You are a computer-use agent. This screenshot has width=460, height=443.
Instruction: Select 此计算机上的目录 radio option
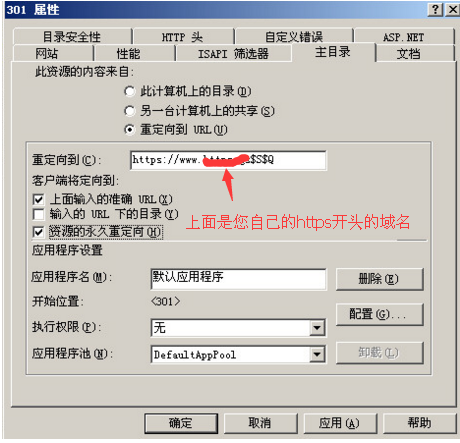[129, 91]
